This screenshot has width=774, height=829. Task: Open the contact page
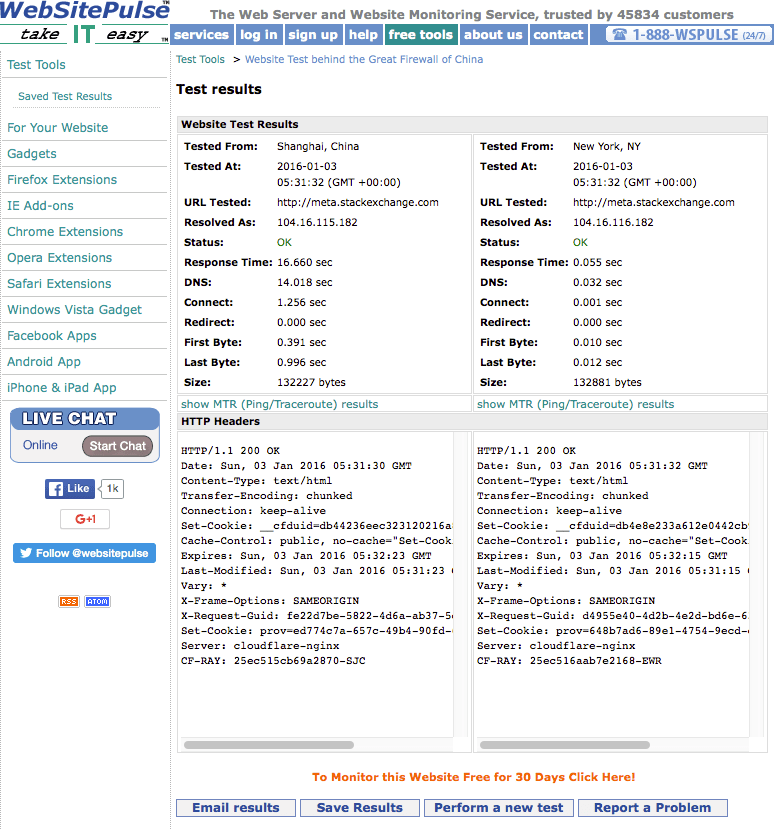(x=558, y=35)
